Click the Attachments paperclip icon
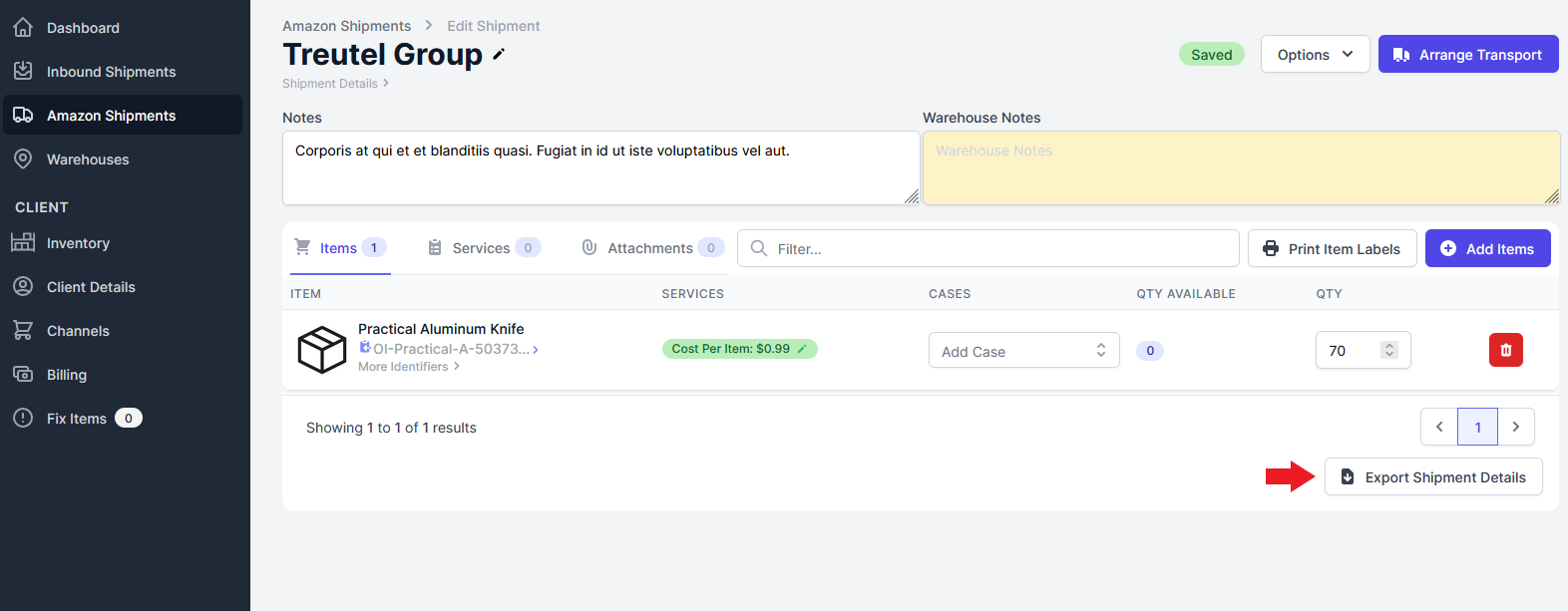 tap(589, 247)
